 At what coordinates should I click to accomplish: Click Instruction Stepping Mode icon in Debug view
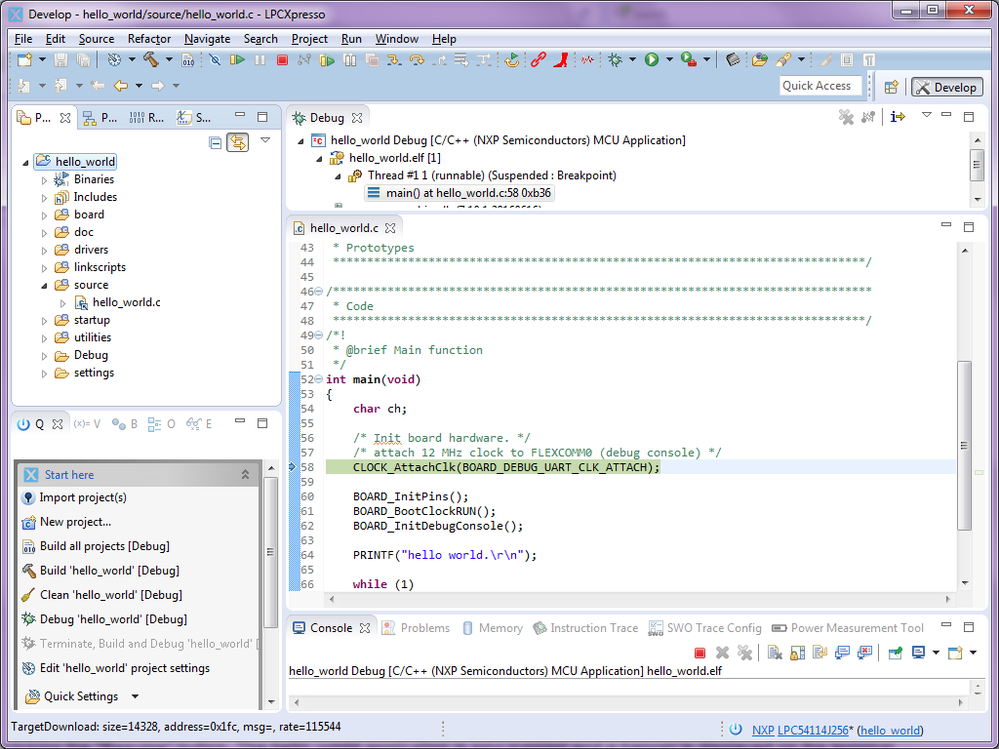click(x=898, y=117)
